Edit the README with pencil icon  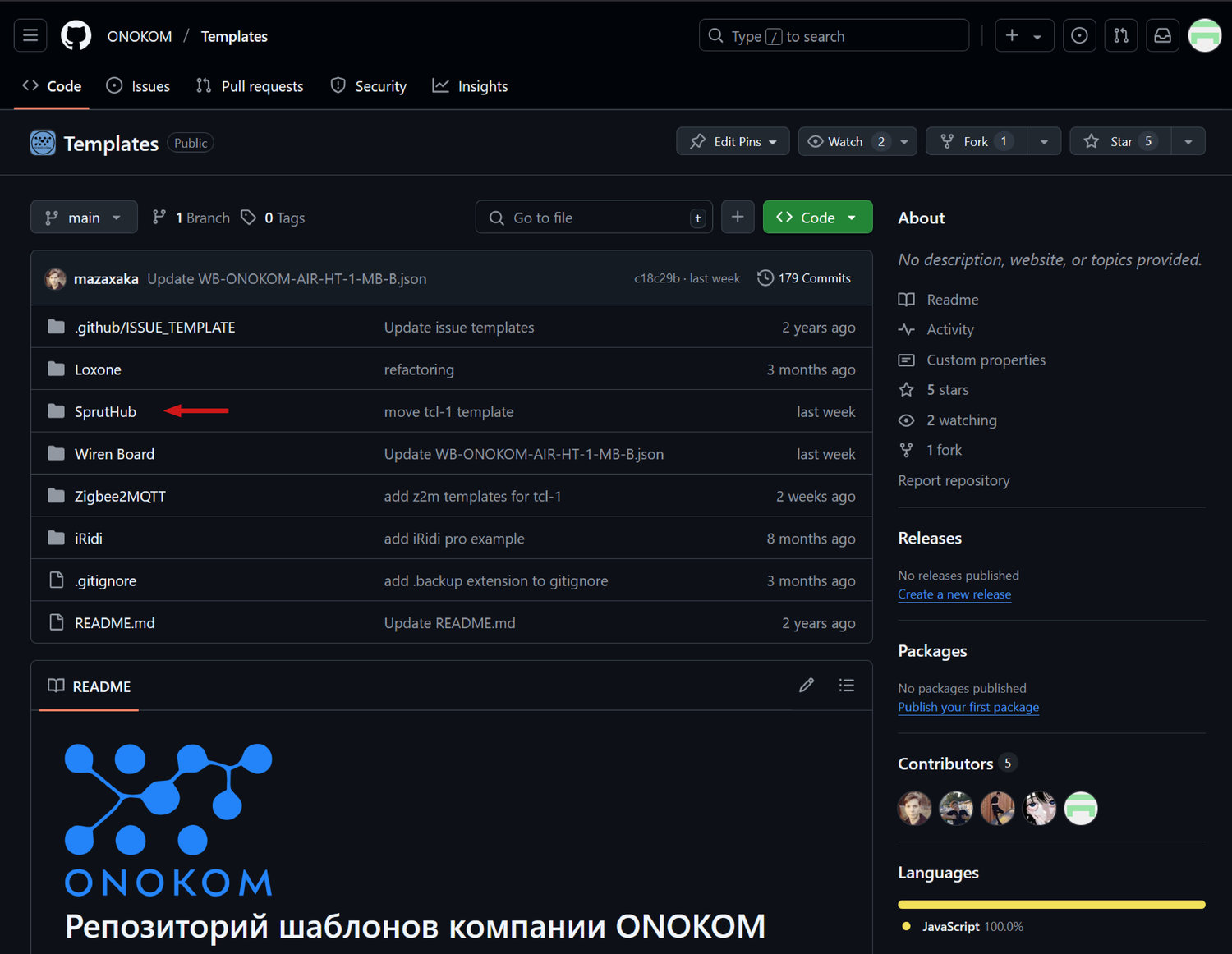[807, 686]
